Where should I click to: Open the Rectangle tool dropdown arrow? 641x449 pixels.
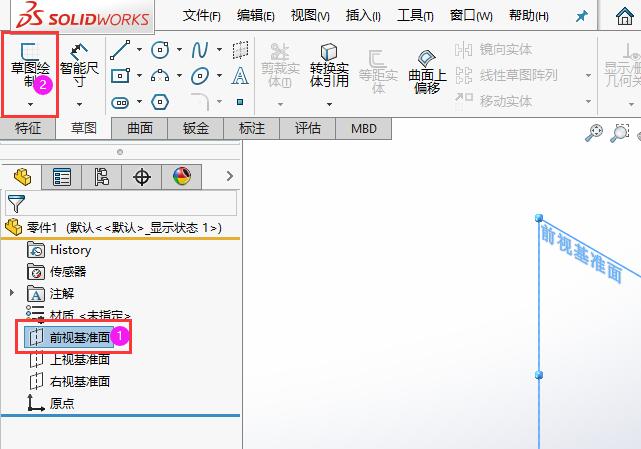pos(139,76)
